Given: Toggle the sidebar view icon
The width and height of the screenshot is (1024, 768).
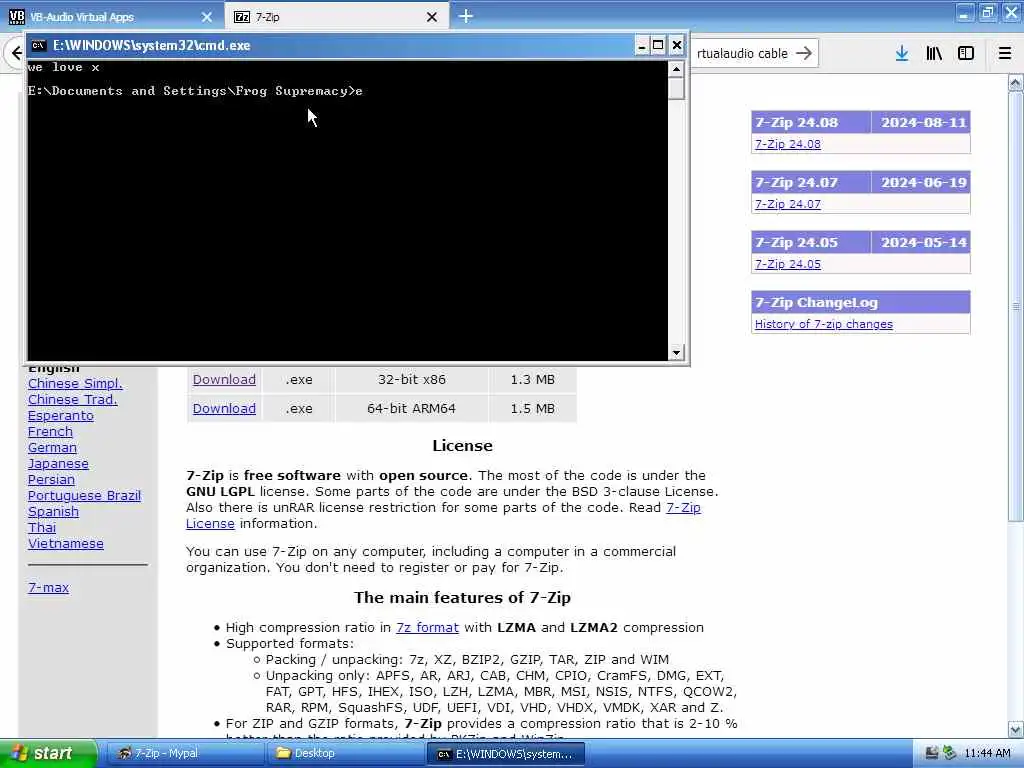Looking at the screenshot, I should pyautogui.click(x=966, y=54).
